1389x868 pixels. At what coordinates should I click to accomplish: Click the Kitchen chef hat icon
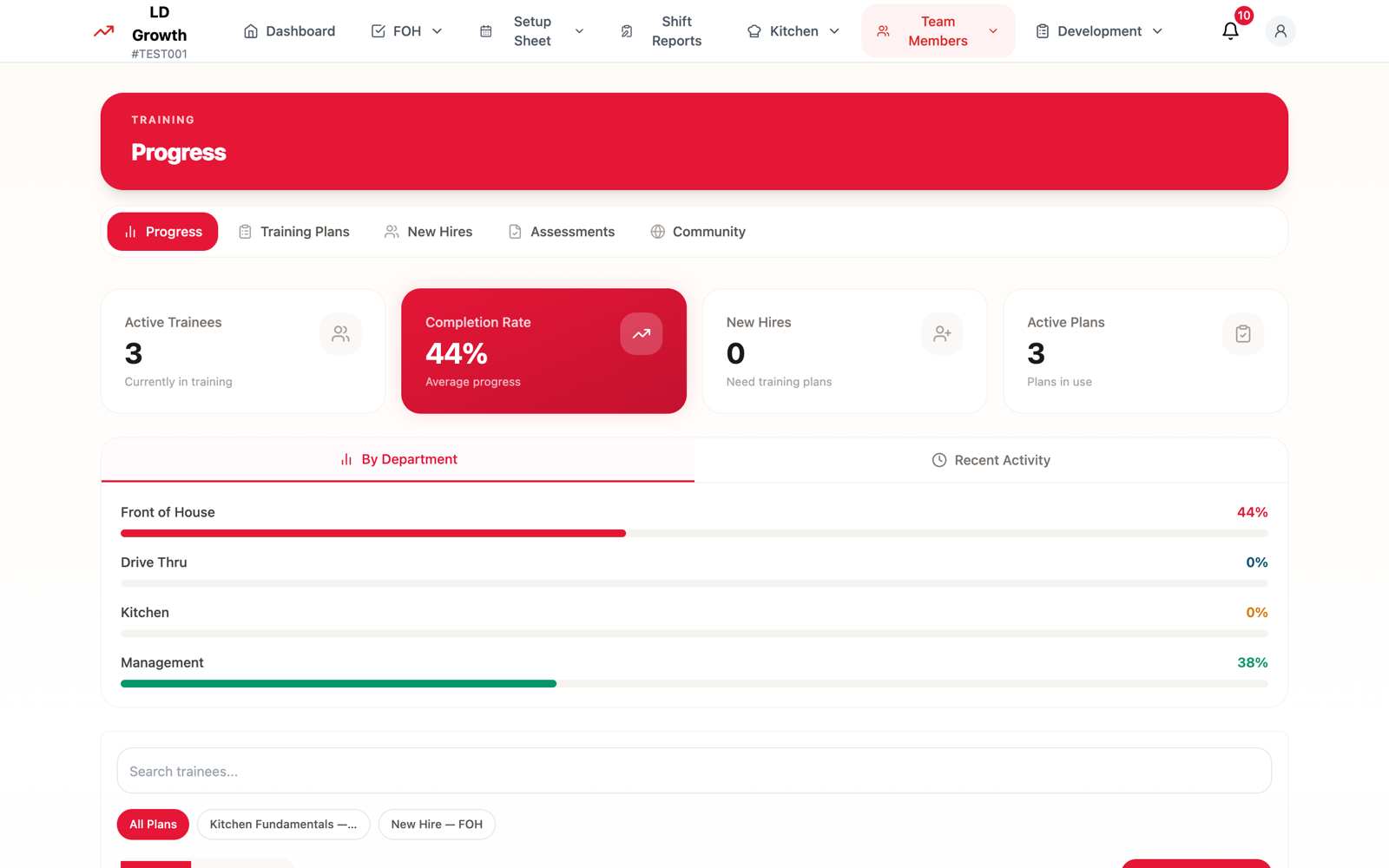(x=754, y=31)
